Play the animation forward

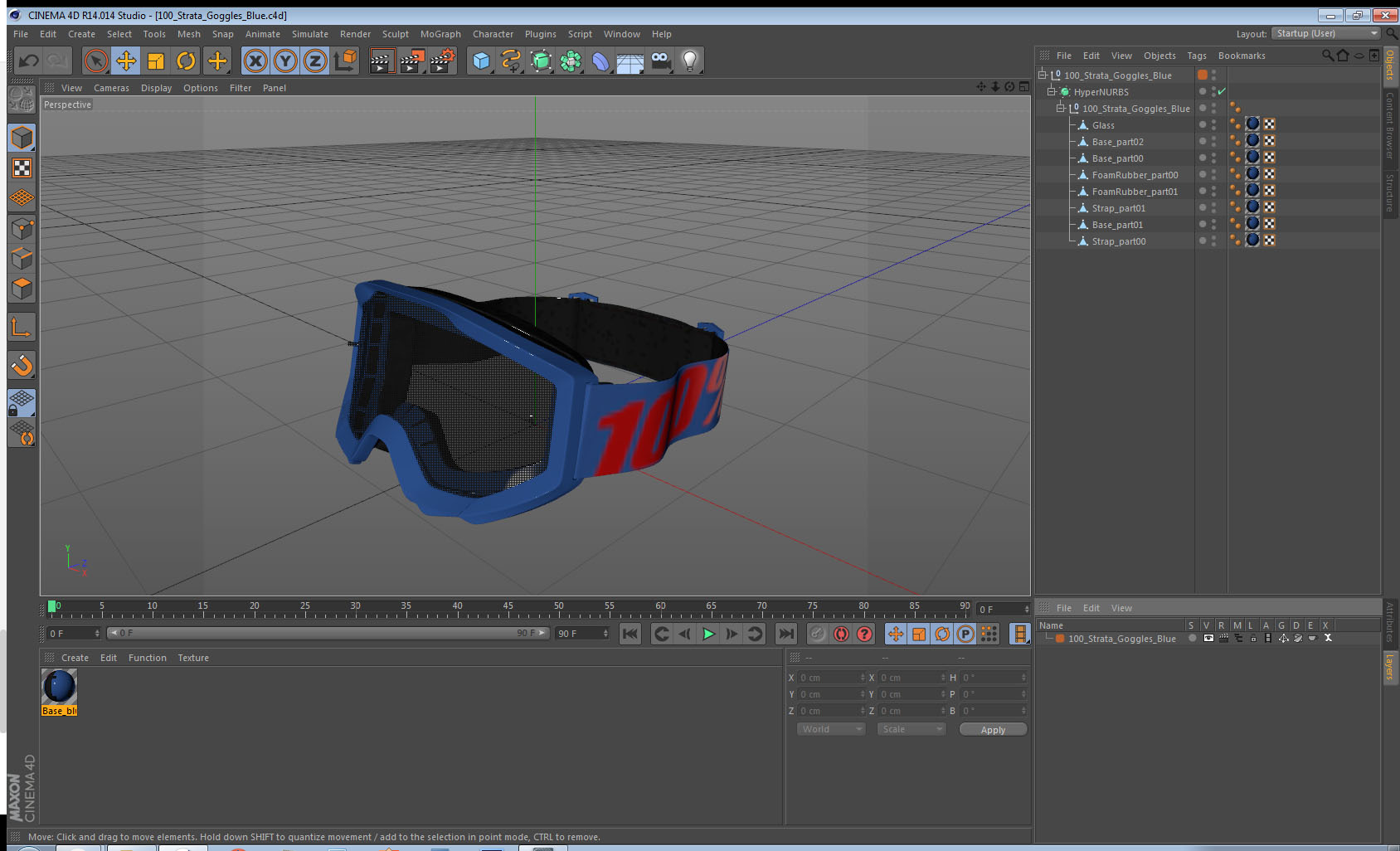pyautogui.click(x=708, y=634)
